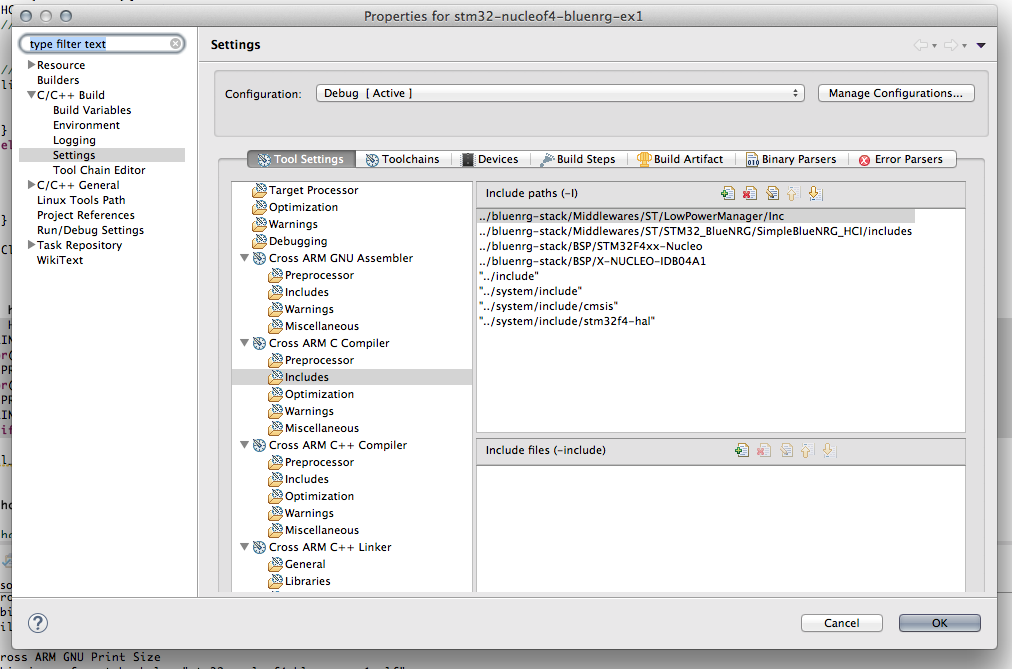
Task: Add a new include path entry
Action: 728,193
